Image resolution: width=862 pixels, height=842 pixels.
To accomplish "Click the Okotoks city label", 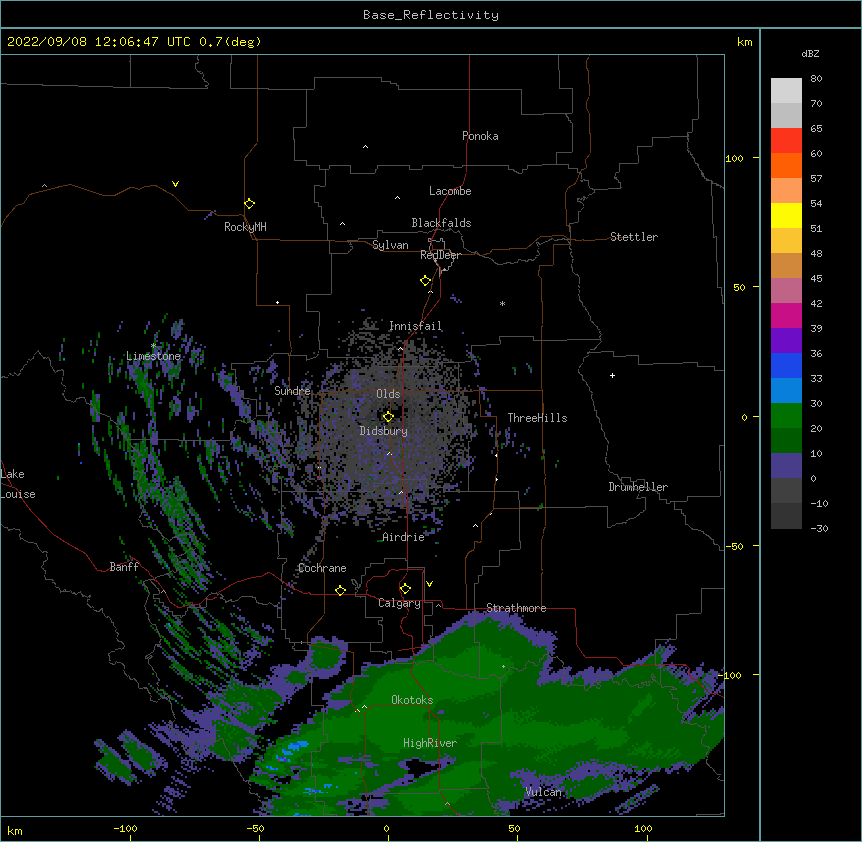I will point(412,700).
